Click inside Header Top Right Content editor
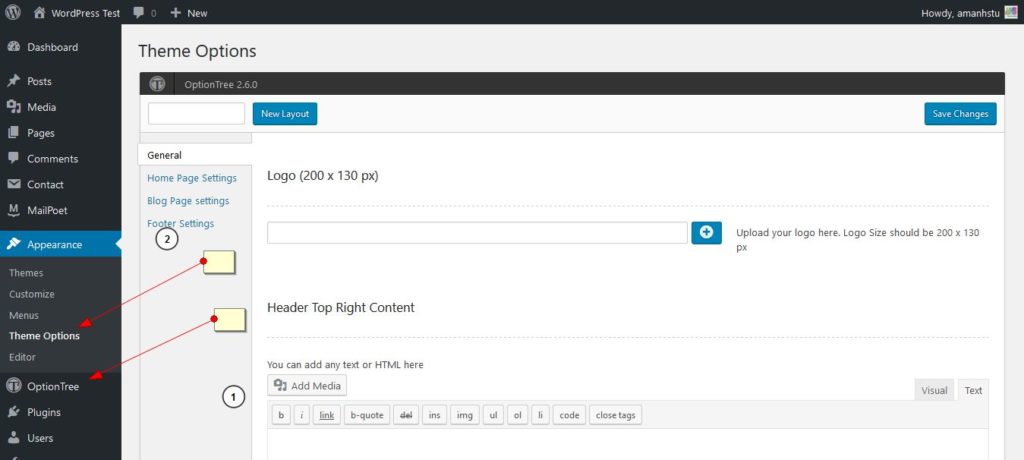The height and width of the screenshot is (460, 1024). click(x=628, y=444)
